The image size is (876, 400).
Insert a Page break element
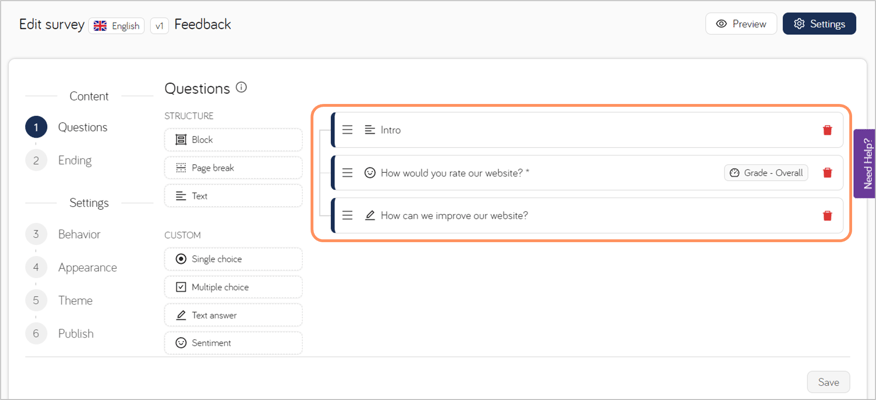pyautogui.click(x=232, y=168)
